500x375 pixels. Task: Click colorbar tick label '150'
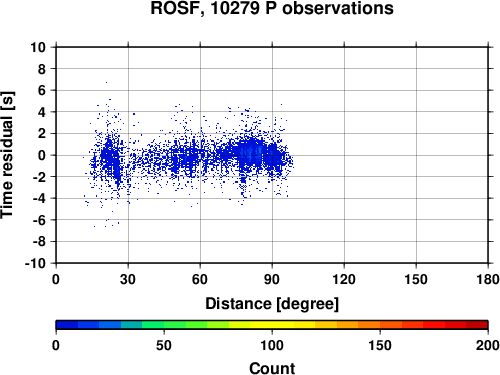pyautogui.click(x=380, y=345)
